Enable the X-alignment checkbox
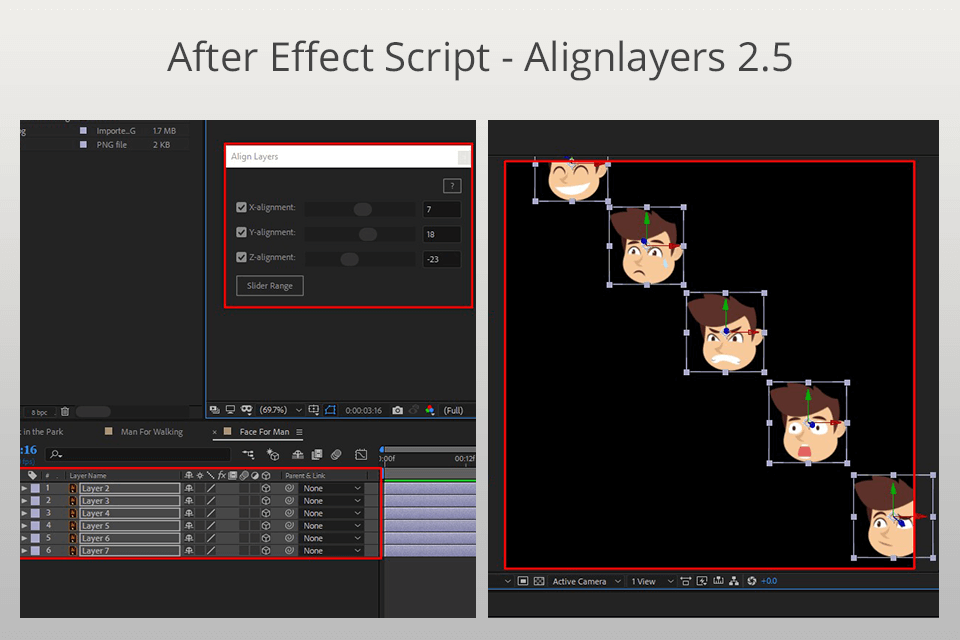Viewport: 960px width, 640px height. point(241,207)
